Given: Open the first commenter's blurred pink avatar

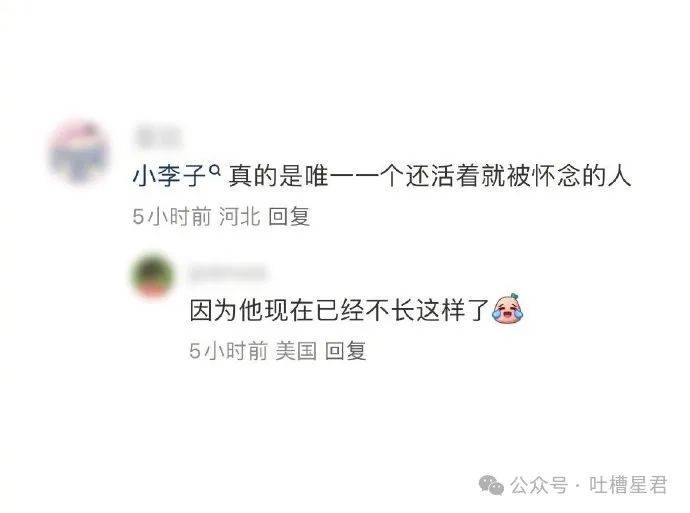Looking at the screenshot, I should coord(79,153).
